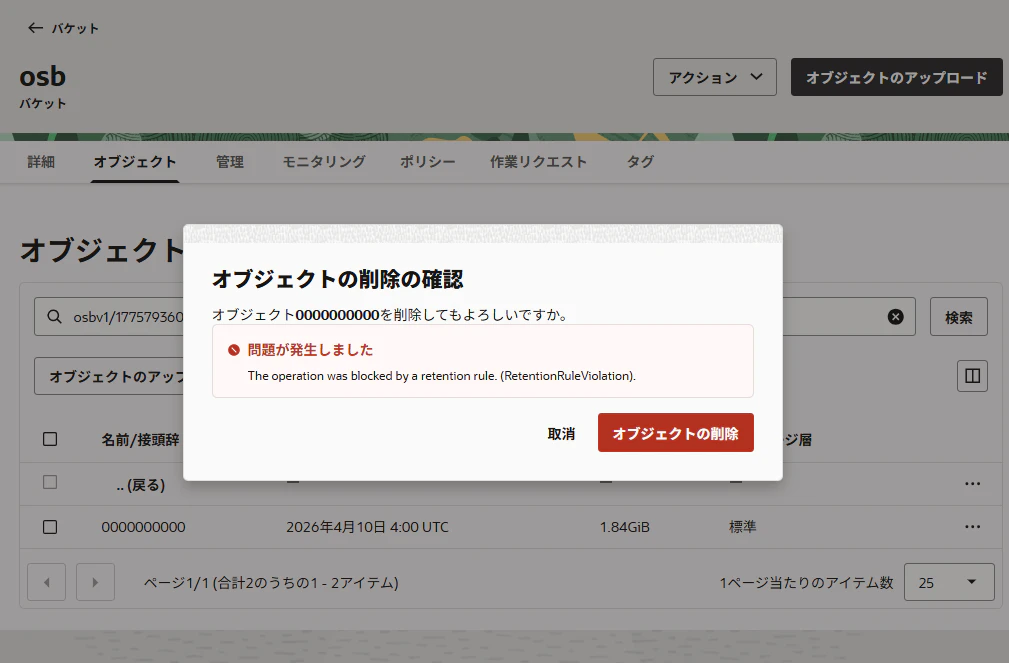Viewport: 1009px width, 663px height.
Task: Open the three-dot menu for the ..(戻る) row
Action: tap(972, 483)
